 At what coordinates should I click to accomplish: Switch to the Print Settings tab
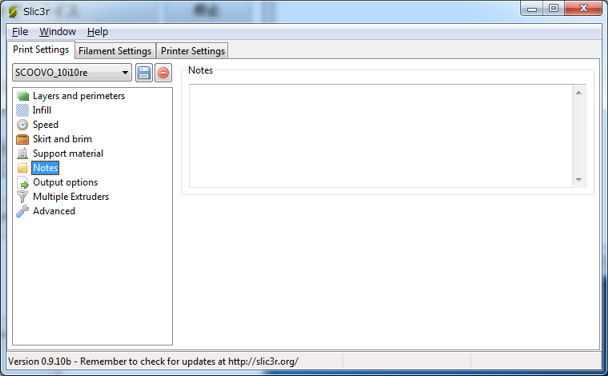(x=41, y=50)
